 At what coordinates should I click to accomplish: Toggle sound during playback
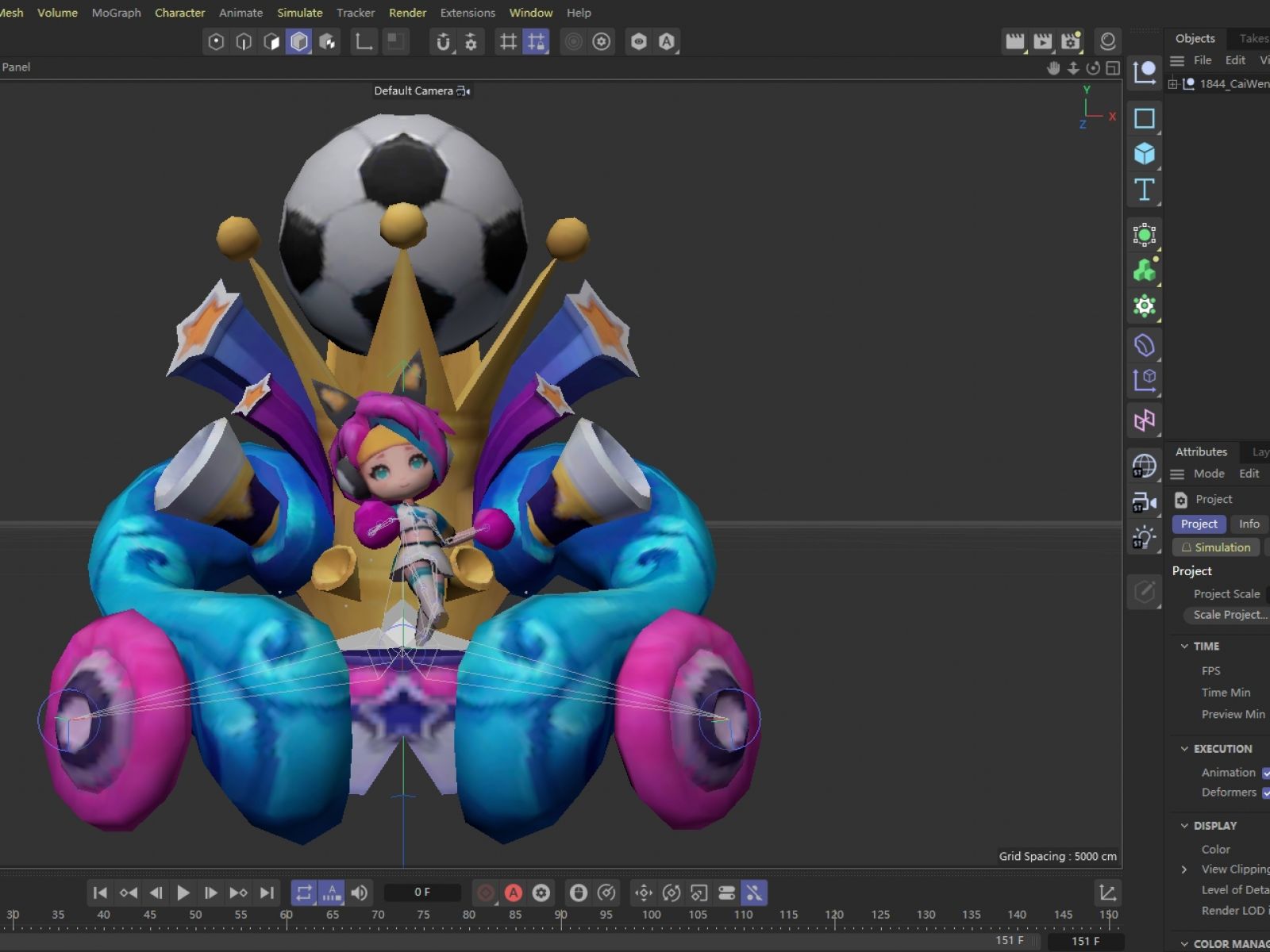[x=359, y=893]
